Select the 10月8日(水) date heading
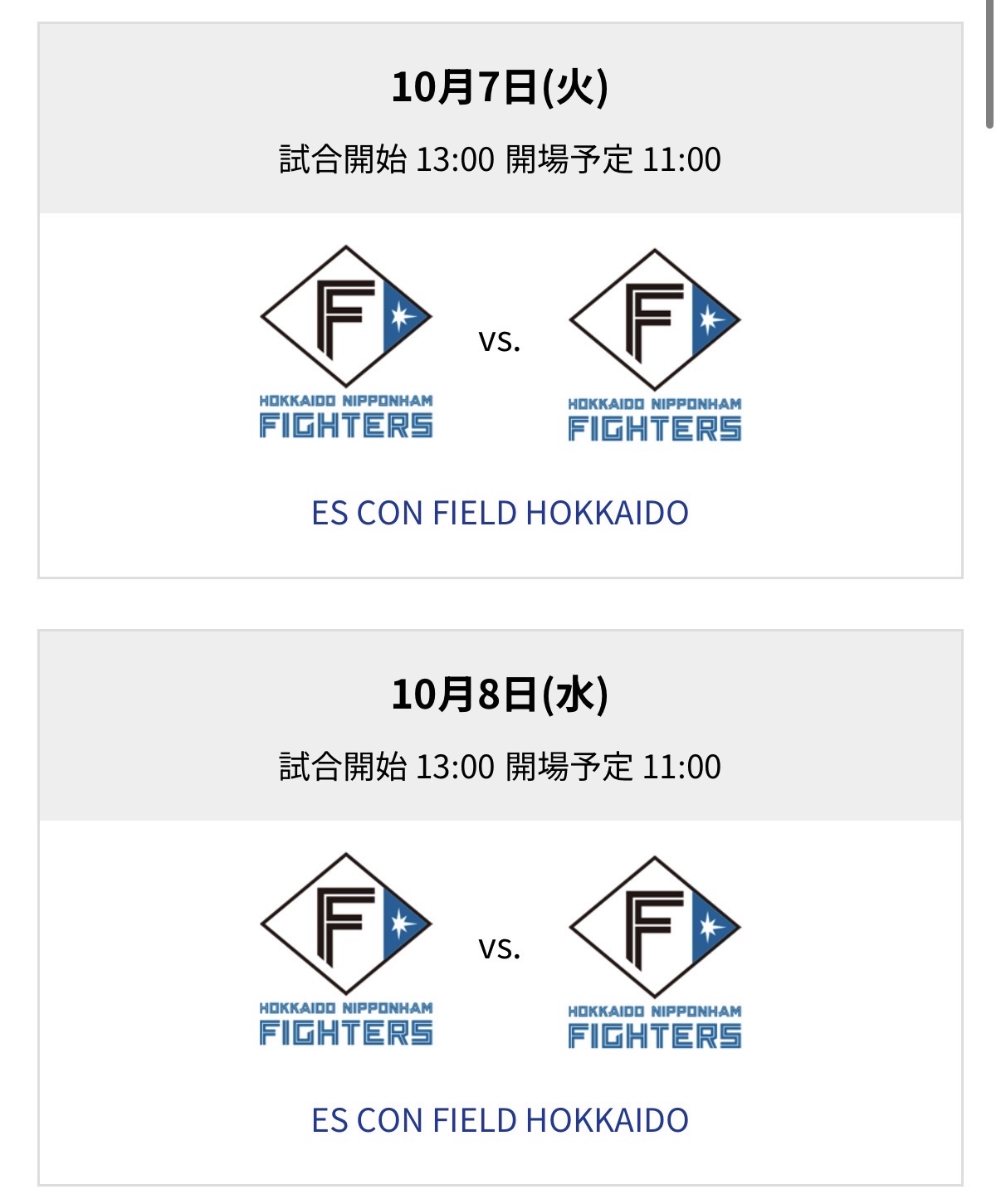Viewport: 1001px width, 1204px height. 500,695
